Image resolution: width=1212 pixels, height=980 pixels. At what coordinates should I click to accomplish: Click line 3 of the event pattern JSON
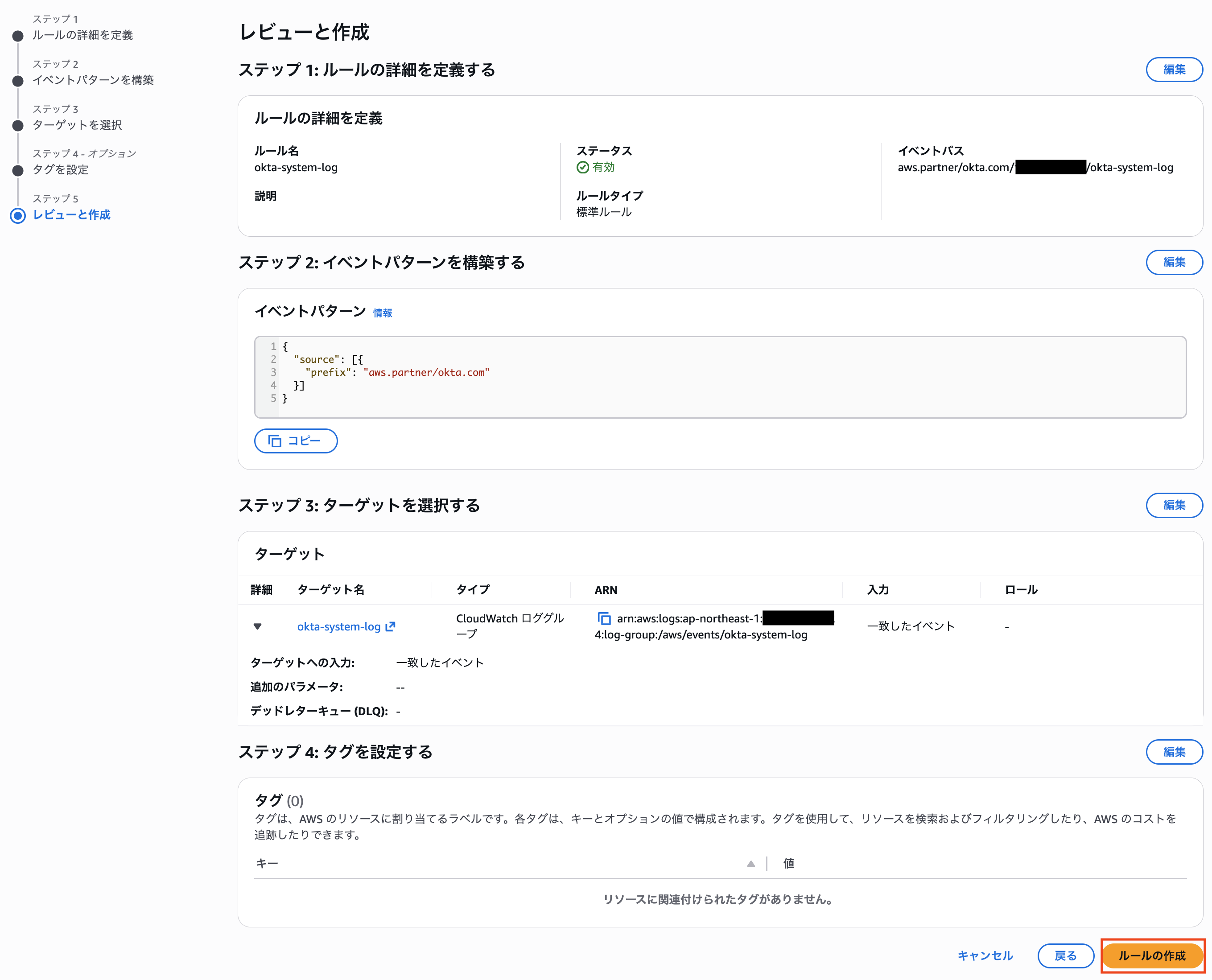[395, 372]
